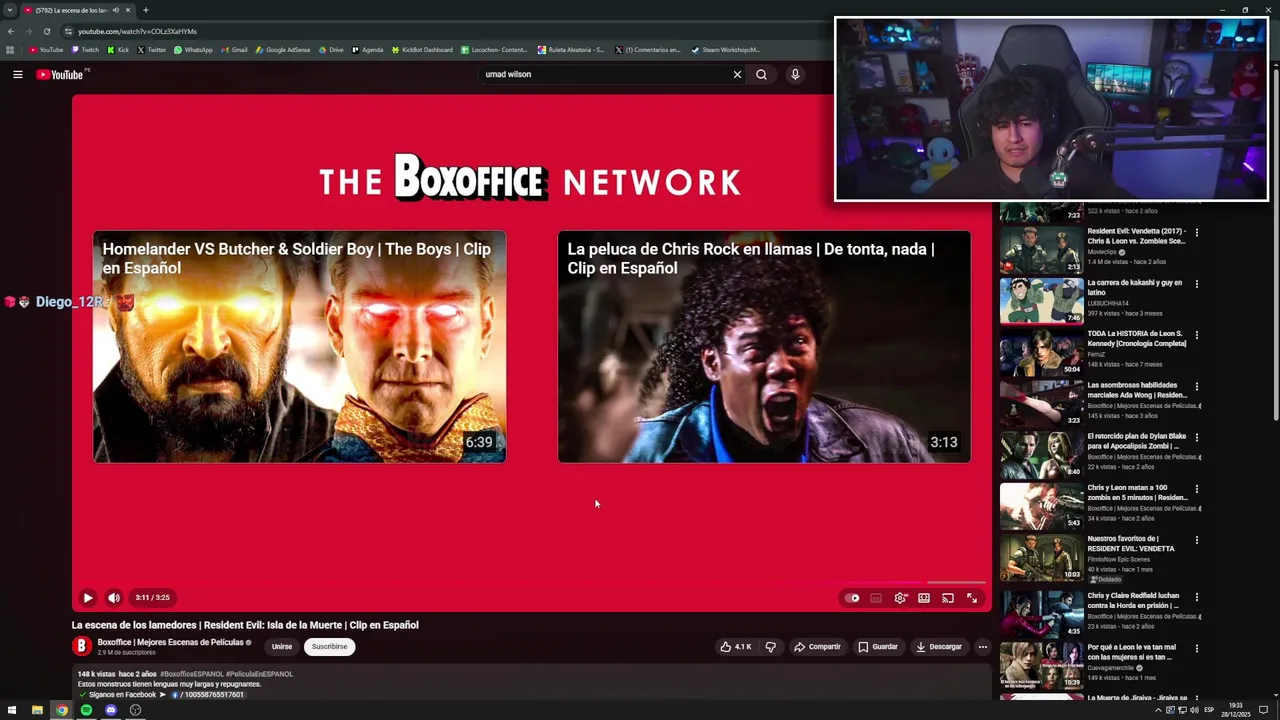Mute the video player volume
Image resolution: width=1280 pixels, height=720 pixels.
click(114, 598)
